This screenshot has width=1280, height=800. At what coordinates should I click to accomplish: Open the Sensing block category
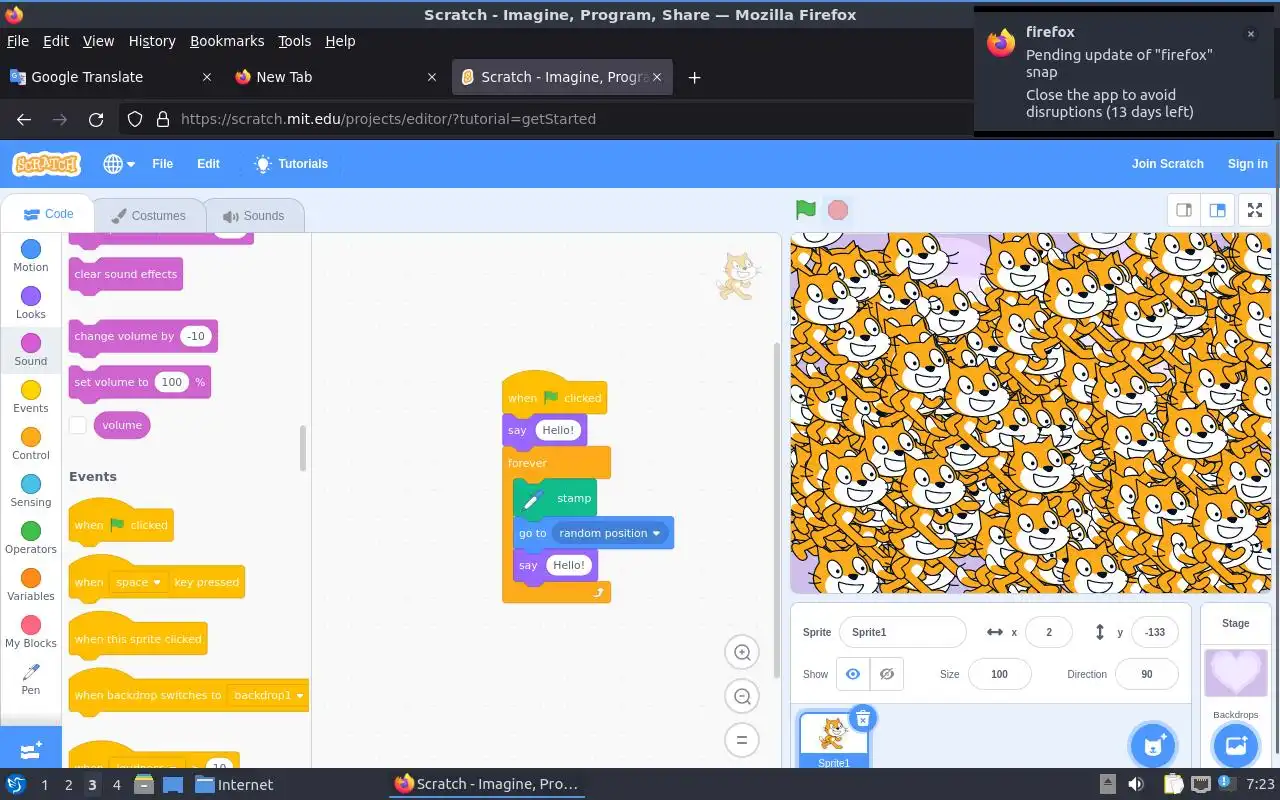(31, 491)
